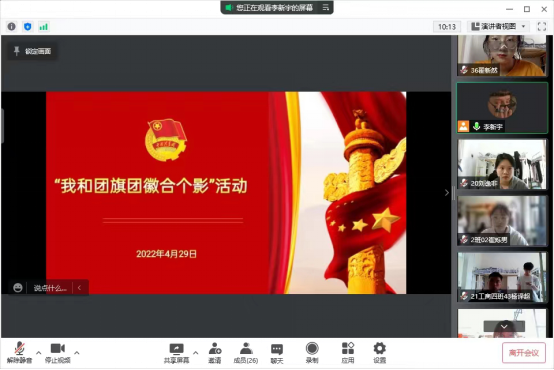Open Settings (设置) gear
Screen dimensions: 554x370
(380, 353)
